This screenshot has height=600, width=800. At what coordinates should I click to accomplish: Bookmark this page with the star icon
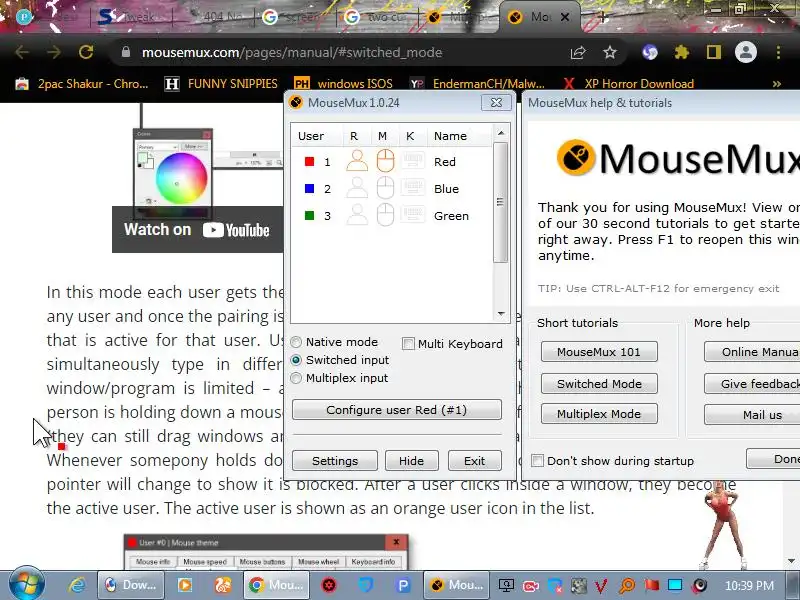[x=610, y=52]
